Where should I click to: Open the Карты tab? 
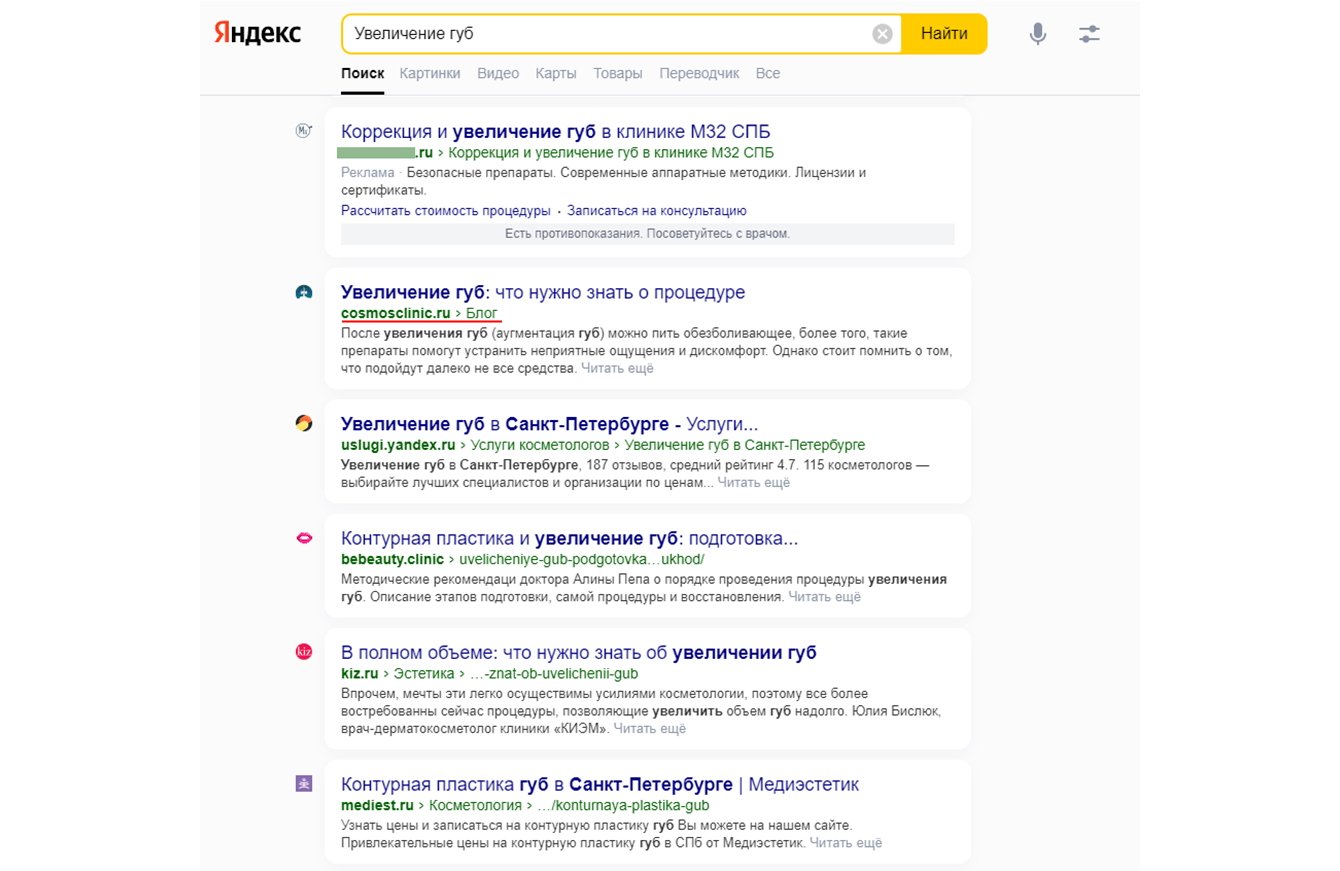pos(556,73)
